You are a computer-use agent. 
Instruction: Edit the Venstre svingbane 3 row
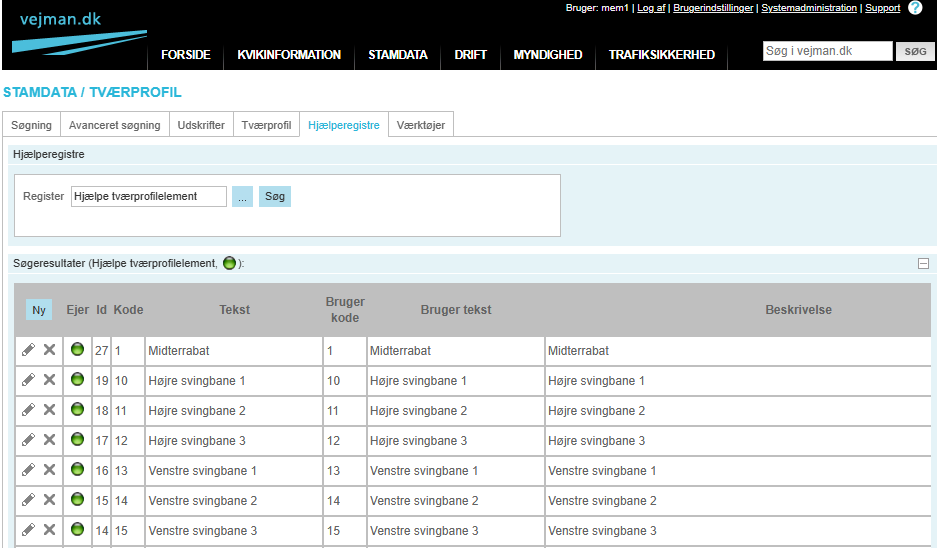[x=28, y=530]
